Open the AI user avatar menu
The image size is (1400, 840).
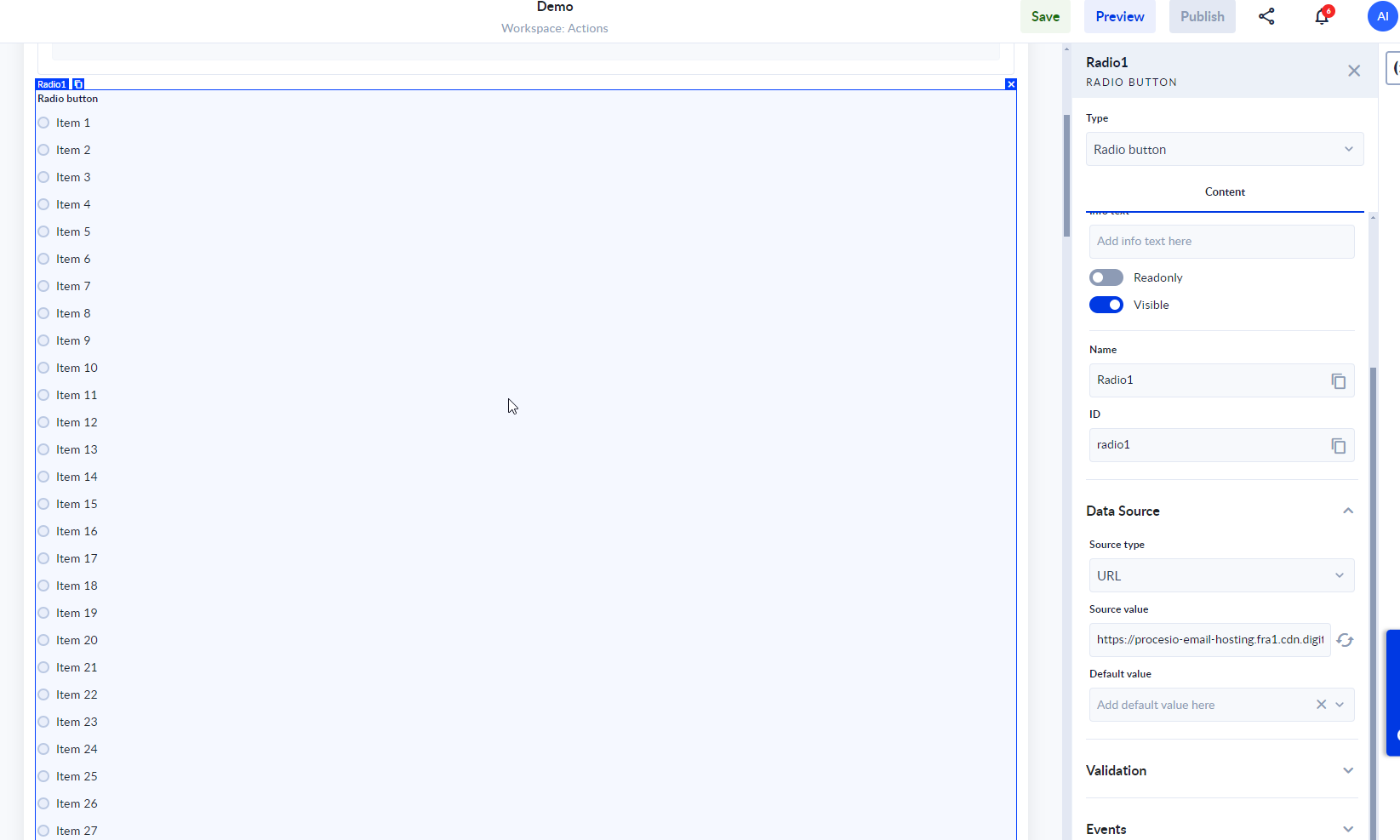point(1382,16)
